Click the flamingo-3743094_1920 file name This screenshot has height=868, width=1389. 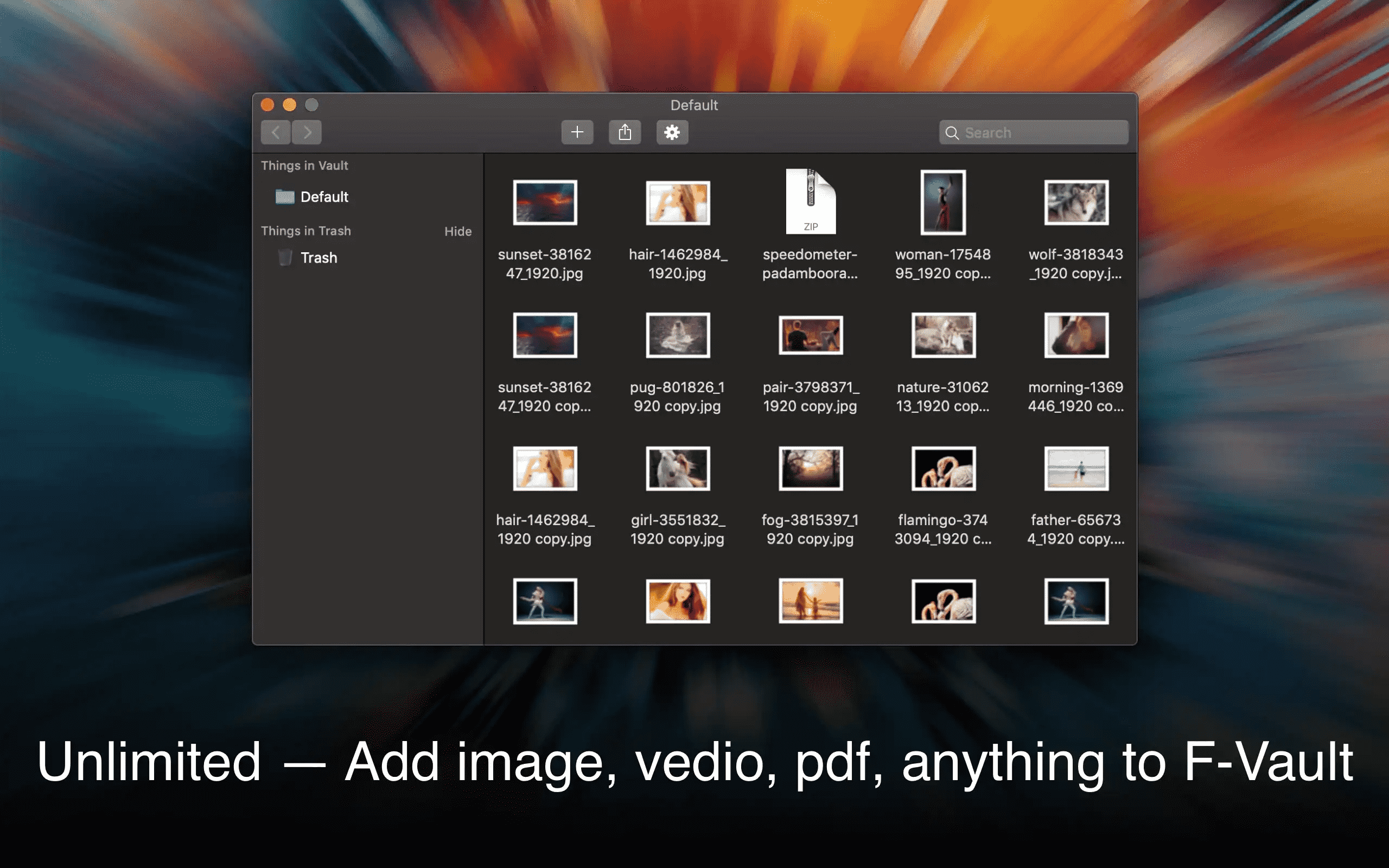pos(943,529)
